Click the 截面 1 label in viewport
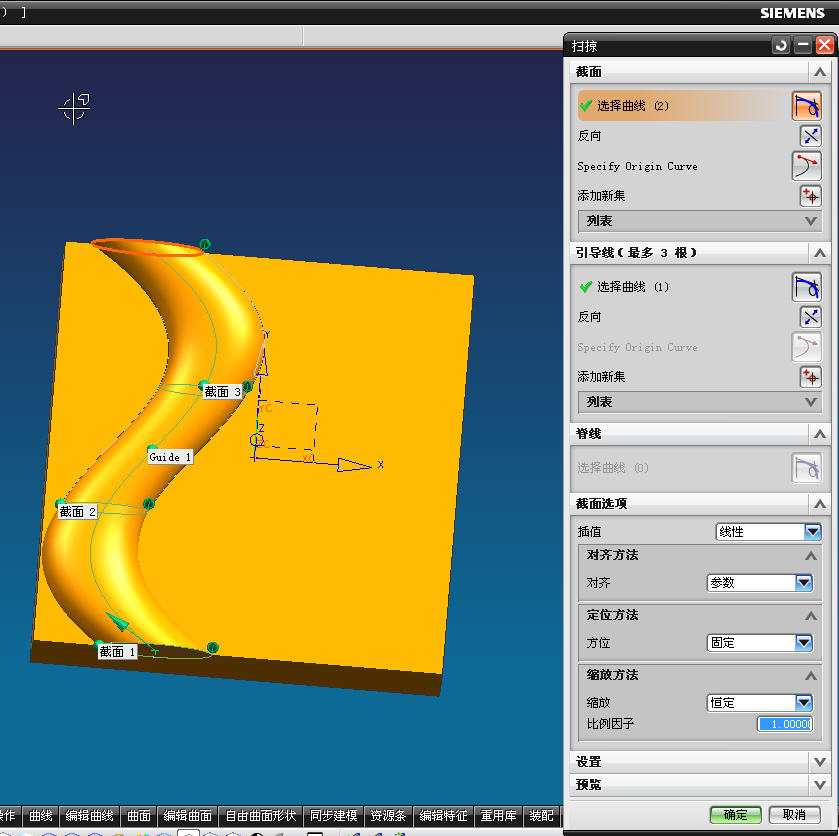This screenshot has height=836, width=839. tap(117, 652)
